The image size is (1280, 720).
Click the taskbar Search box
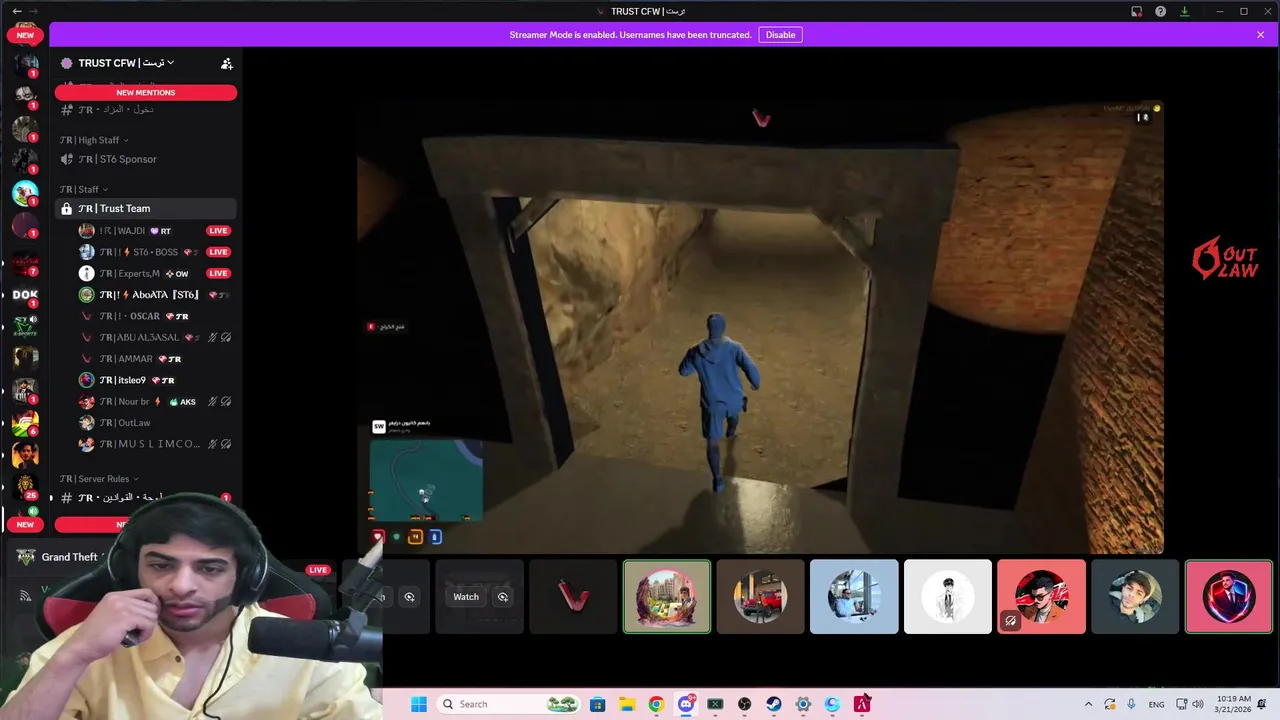(508, 704)
